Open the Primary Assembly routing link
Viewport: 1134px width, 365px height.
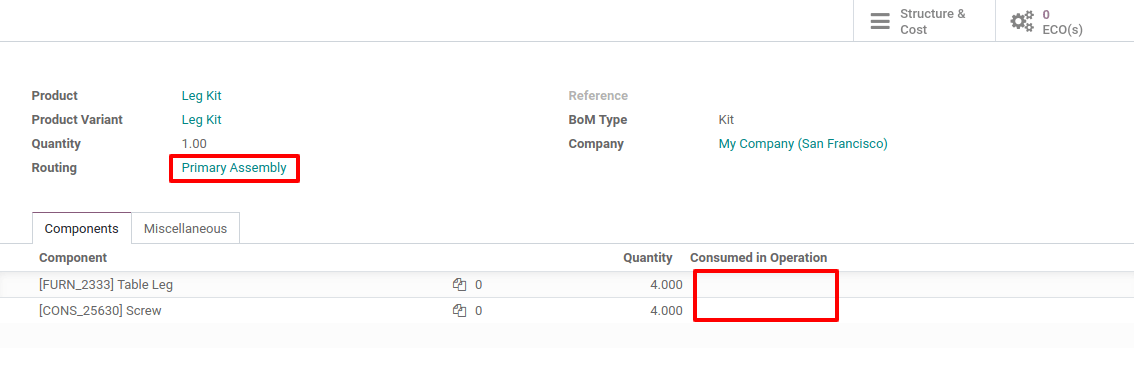point(234,168)
